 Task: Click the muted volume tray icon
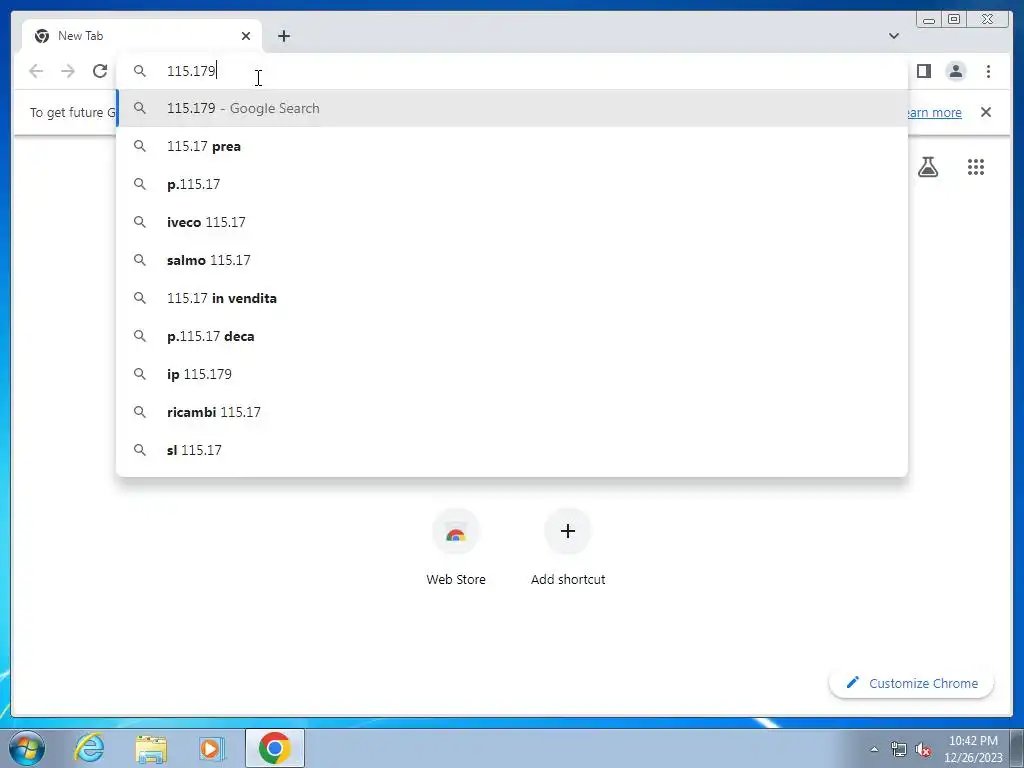pos(923,749)
